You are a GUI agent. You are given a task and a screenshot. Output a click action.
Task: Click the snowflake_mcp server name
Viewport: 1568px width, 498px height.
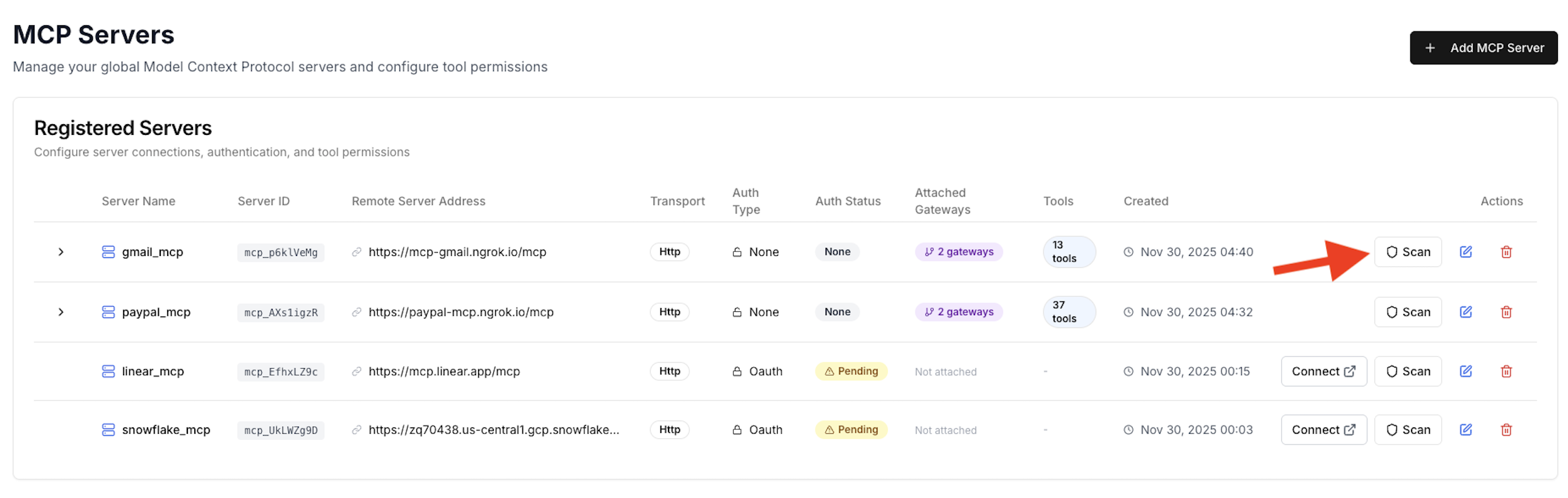pyautogui.click(x=166, y=430)
